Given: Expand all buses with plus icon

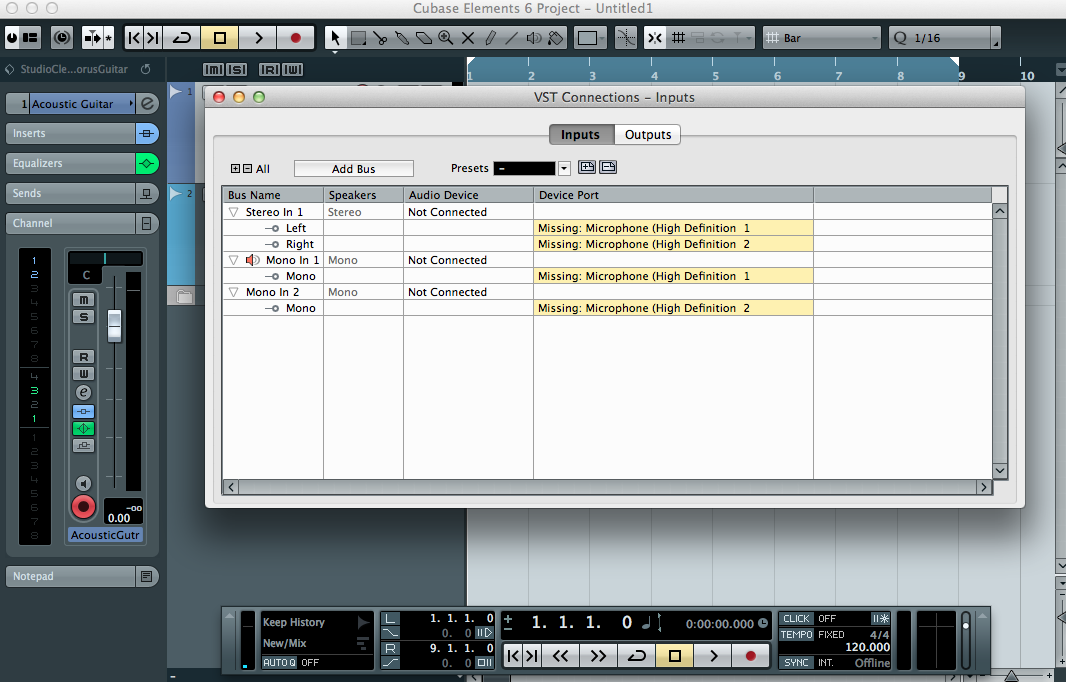Looking at the screenshot, I should tap(235, 169).
